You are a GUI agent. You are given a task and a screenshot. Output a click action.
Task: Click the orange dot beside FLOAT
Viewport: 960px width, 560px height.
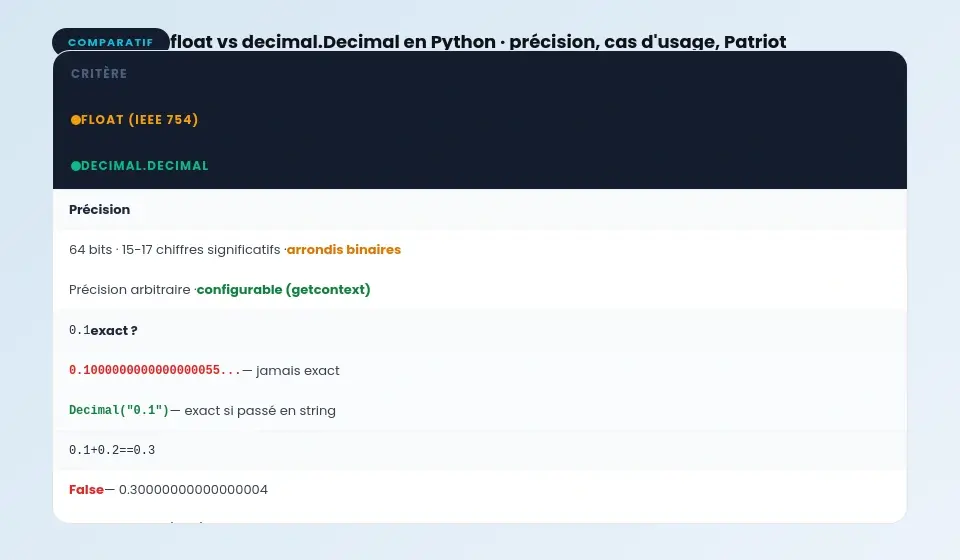[x=75, y=120]
